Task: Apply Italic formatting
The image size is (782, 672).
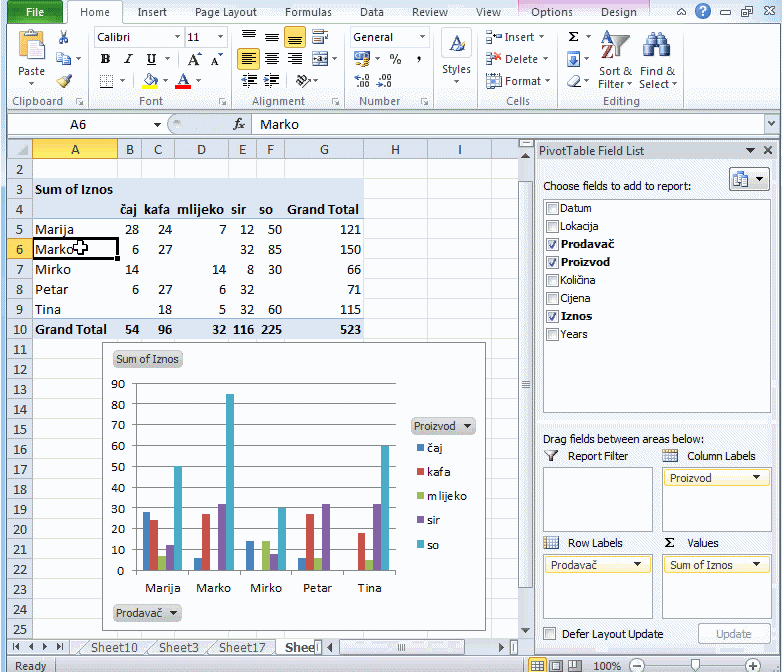Action: (128, 59)
